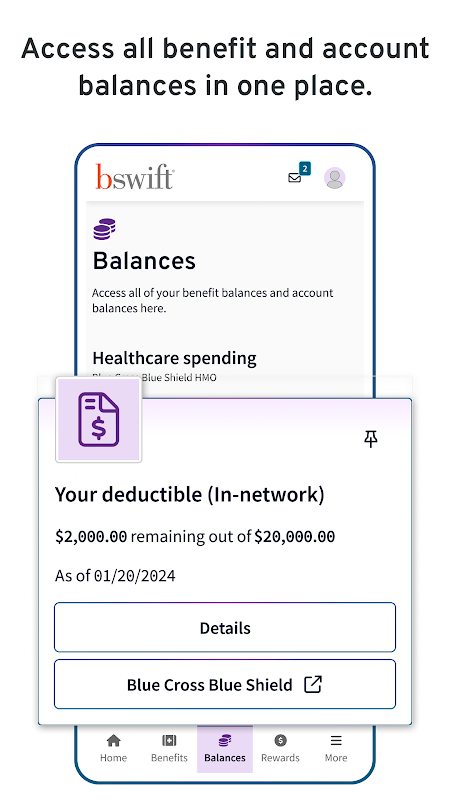Click the $2,000.00 remaining amount text

tap(91, 537)
